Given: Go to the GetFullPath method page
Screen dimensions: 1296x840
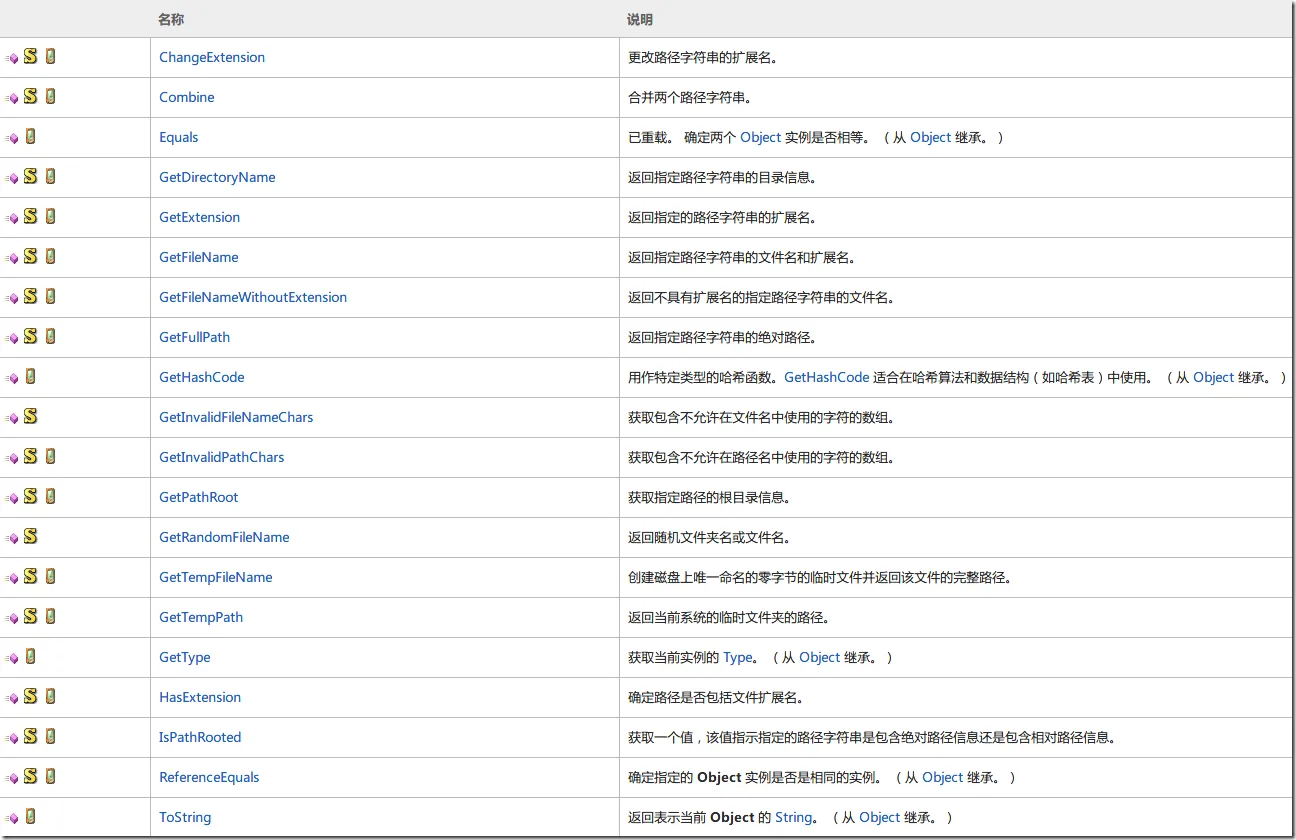Looking at the screenshot, I should click(x=195, y=337).
